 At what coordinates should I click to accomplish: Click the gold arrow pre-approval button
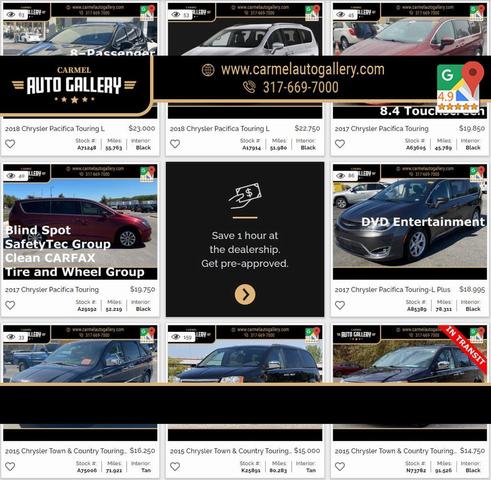(x=245, y=294)
